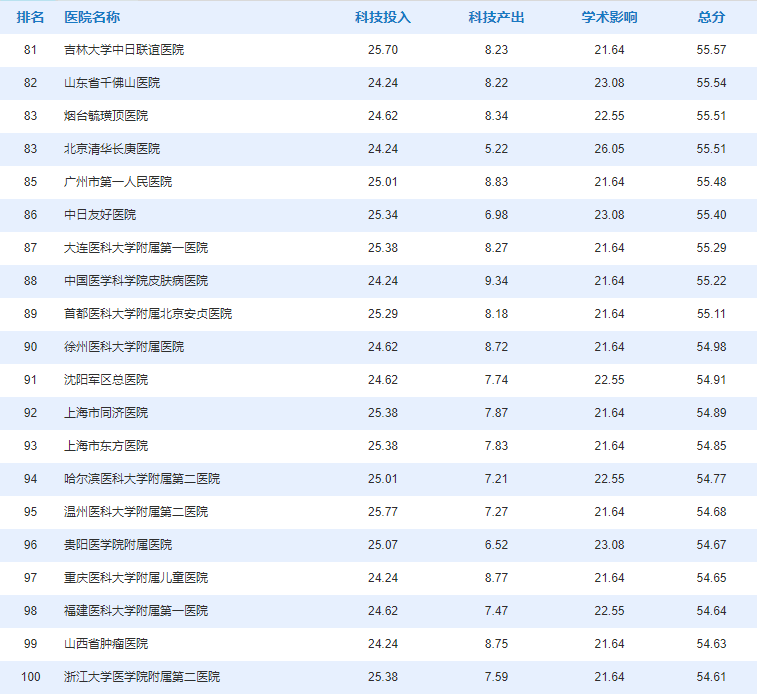Click total score 55.54
Viewport: 757px width, 694px height.
click(711, 83)
